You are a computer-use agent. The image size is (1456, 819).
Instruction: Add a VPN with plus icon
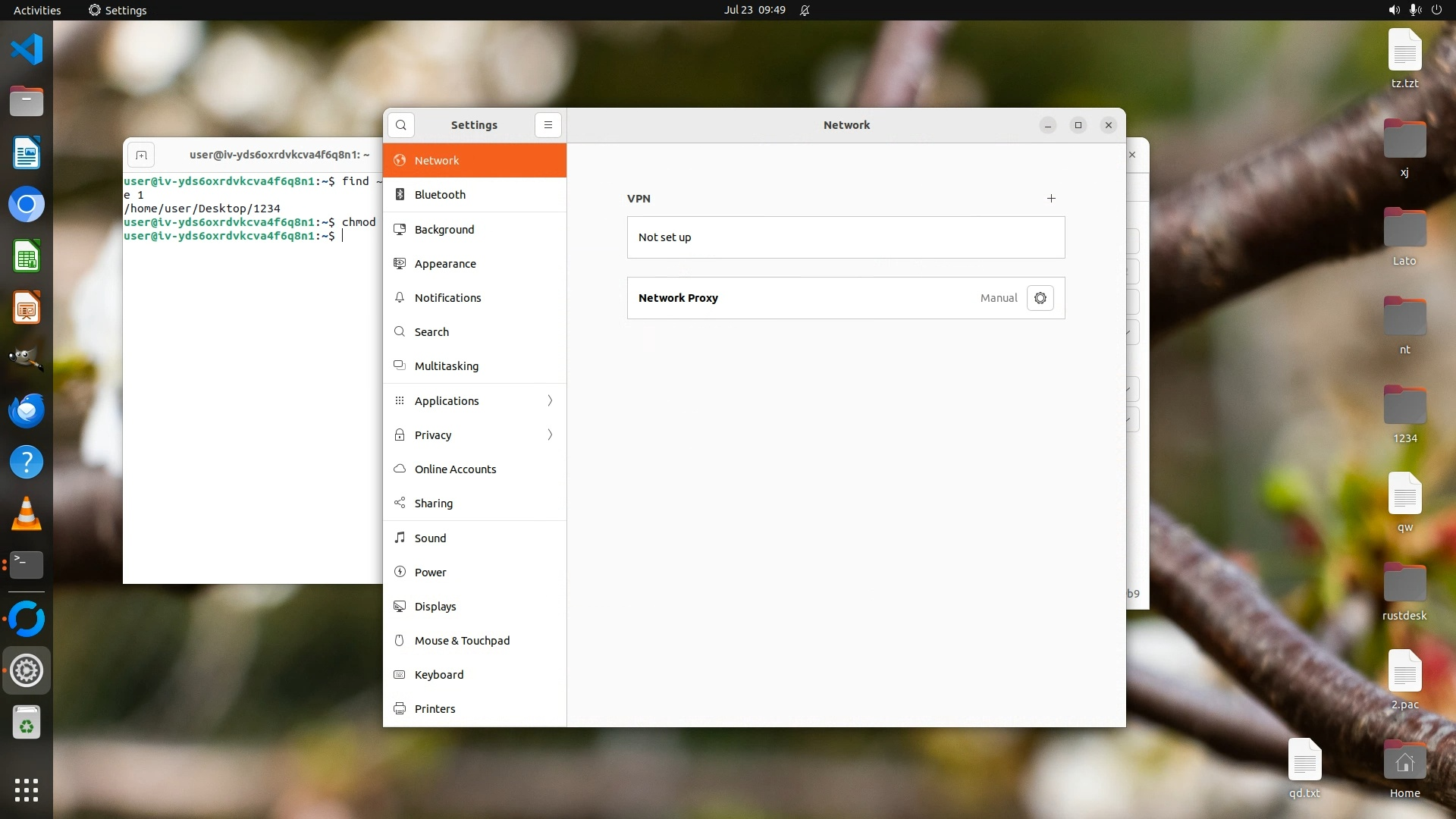tap(1051, 199)
